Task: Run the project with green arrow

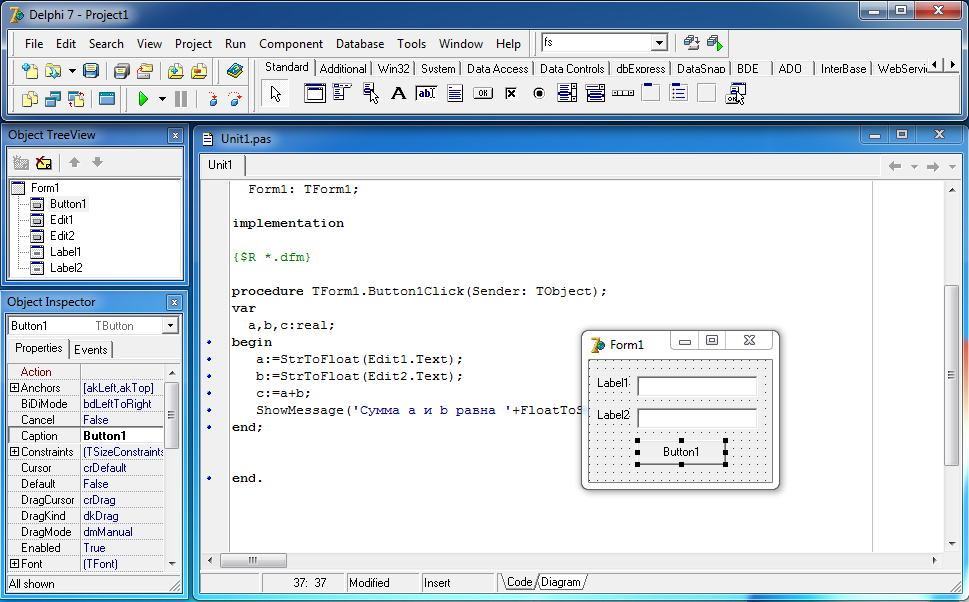Action: click(x=143, y=98)
